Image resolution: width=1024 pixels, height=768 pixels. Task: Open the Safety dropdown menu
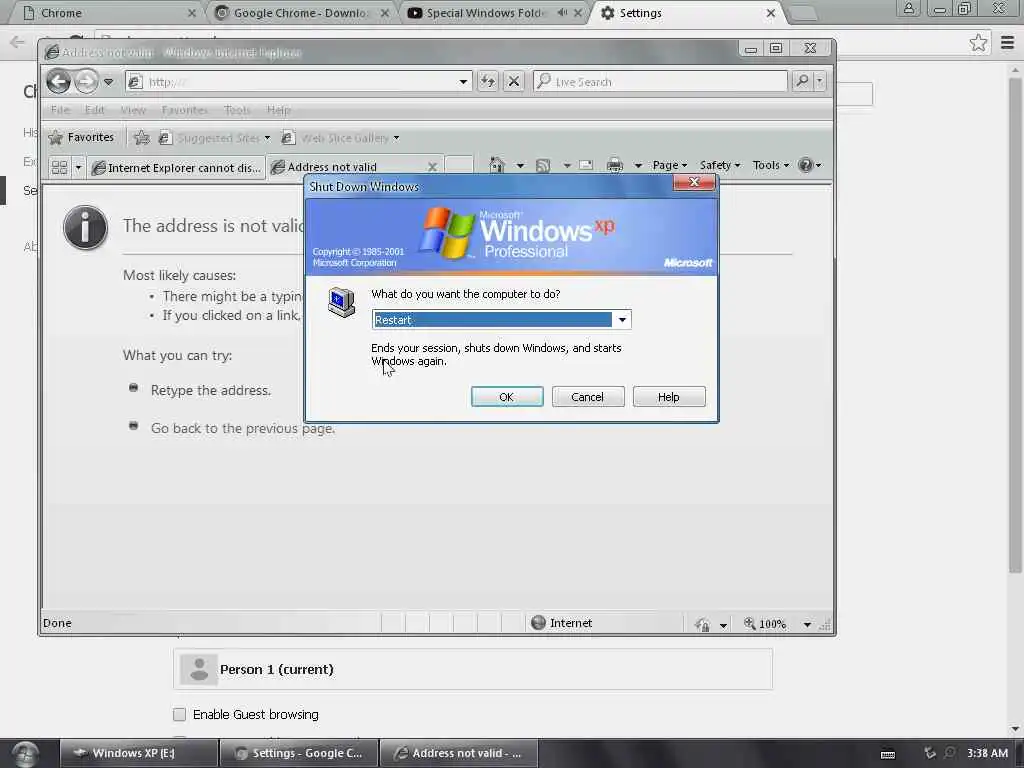click(x=720, y=165)
